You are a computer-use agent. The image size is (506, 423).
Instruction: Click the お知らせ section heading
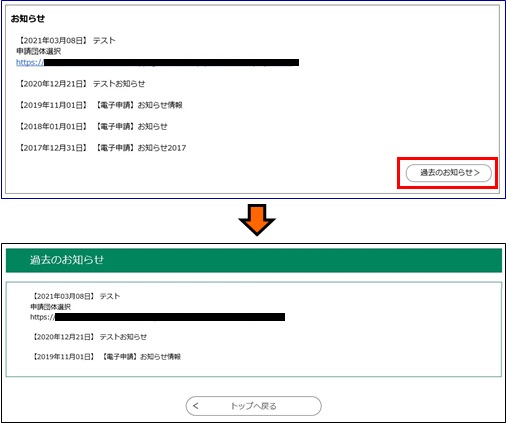(28, 19)
